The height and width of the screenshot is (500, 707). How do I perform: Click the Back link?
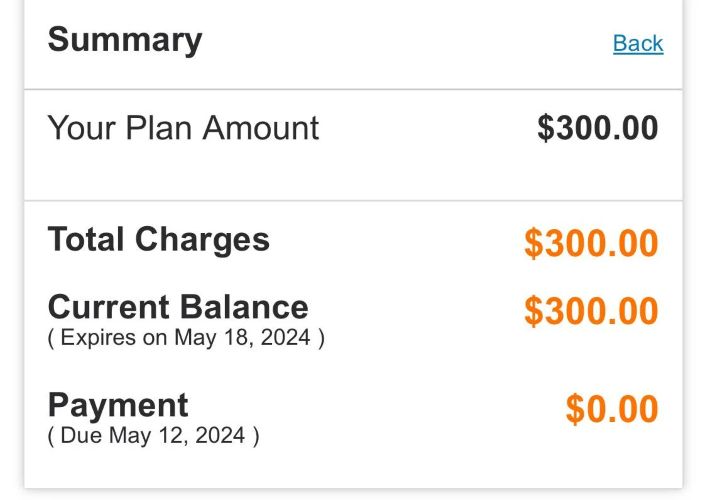[x=638, y=43]
